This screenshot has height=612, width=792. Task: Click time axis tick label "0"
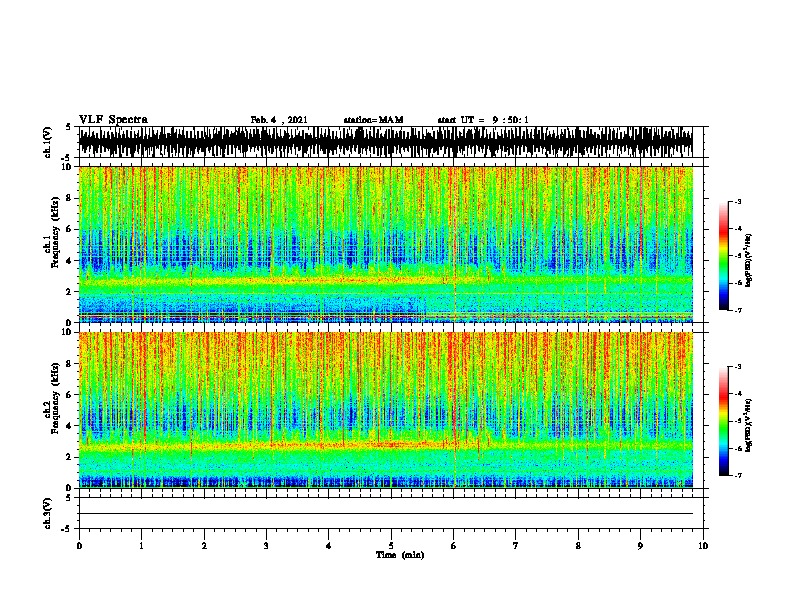coord(79,546)
